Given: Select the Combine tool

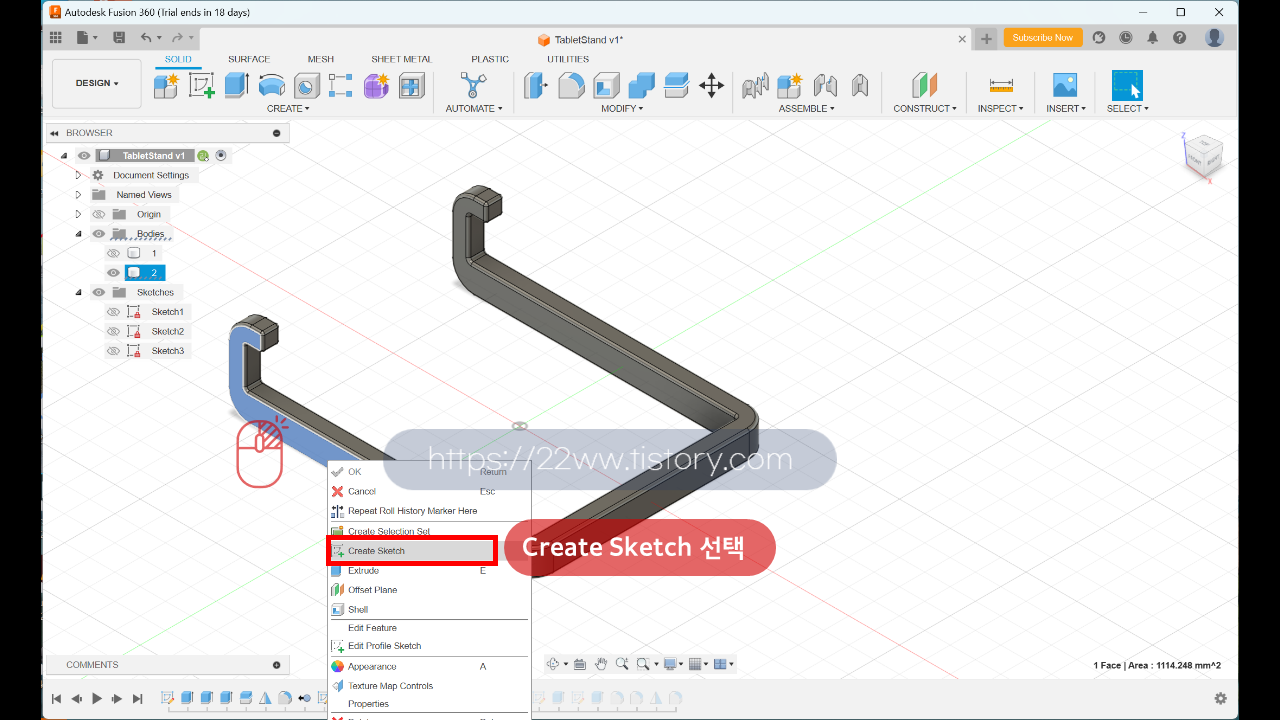Looking at the screenshot, I should pyautogui.click(x=641, y=86).
